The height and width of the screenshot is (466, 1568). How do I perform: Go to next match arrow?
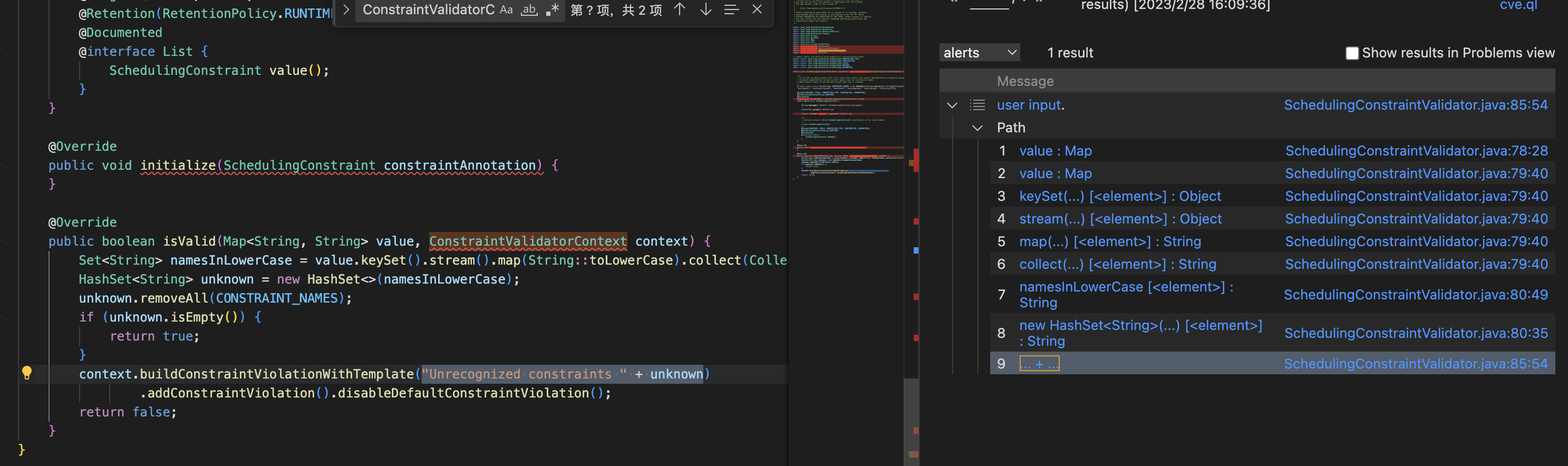pos(705,9)
